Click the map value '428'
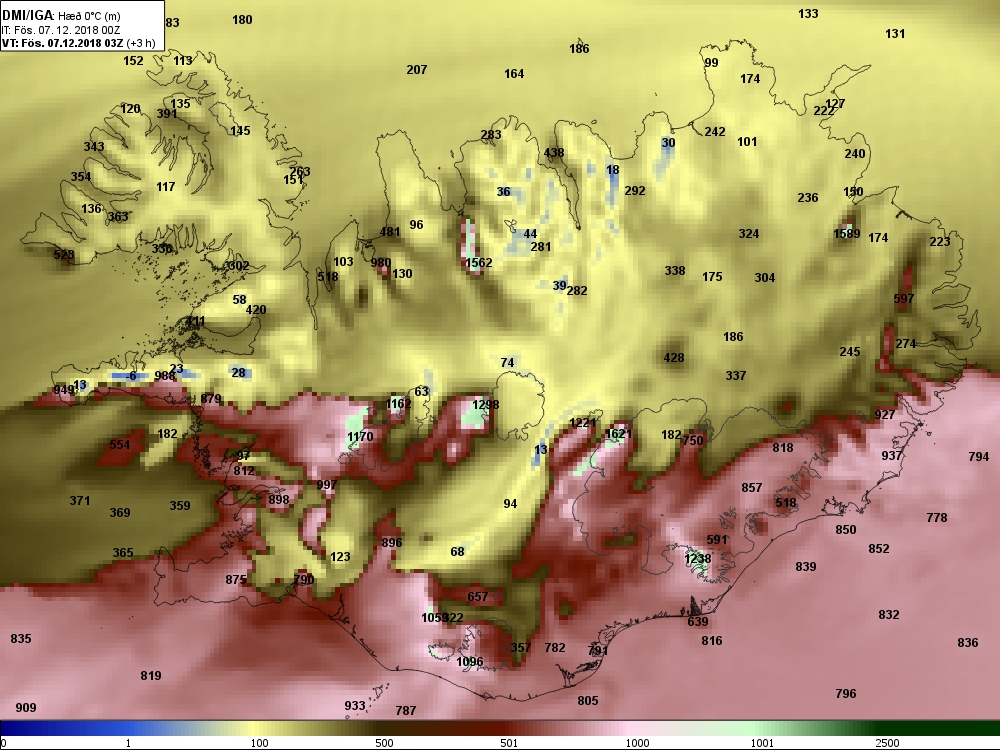This screenshot has height=750, width=1000. tap(673, 358)
